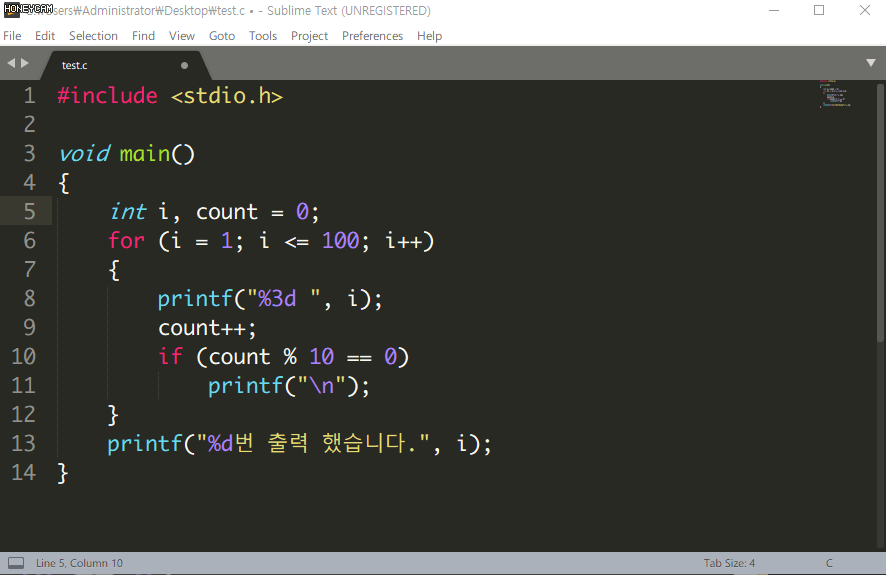Open the View menu
The width and height of the screenshot is (886, 575).
pyautogui.click(x=182, y=36)
